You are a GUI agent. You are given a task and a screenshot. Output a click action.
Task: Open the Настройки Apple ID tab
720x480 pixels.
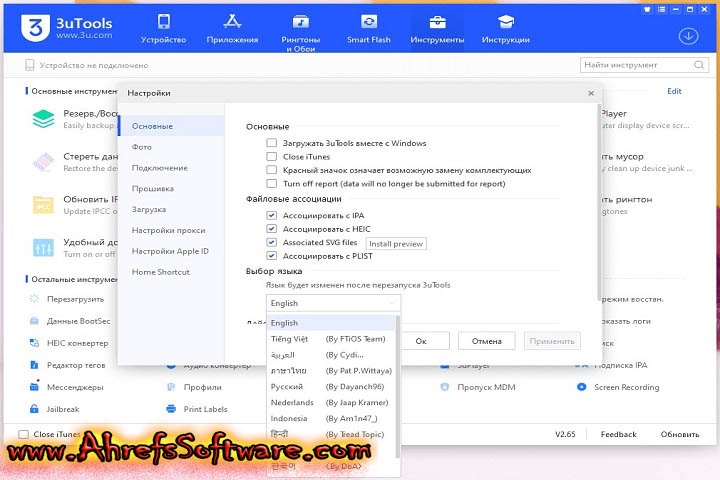pos(170,251)
